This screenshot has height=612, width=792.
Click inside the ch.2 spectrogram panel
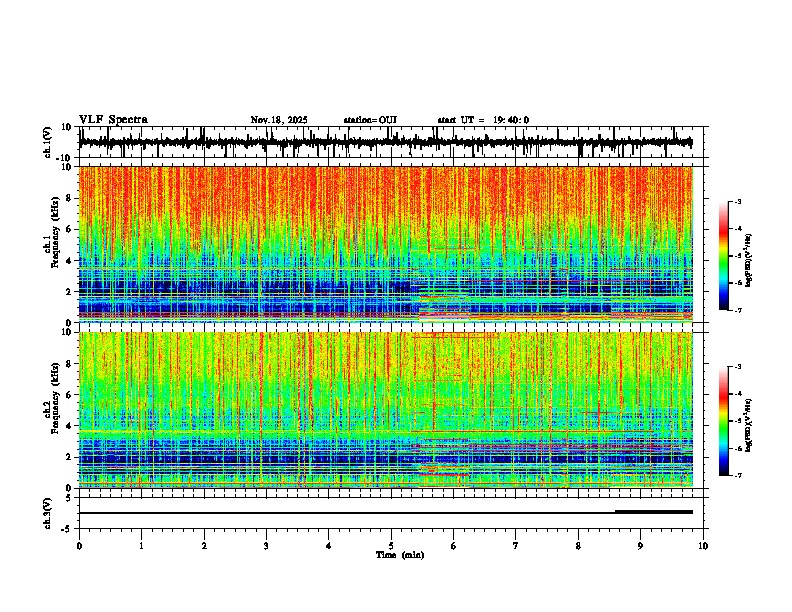(386, 410)
